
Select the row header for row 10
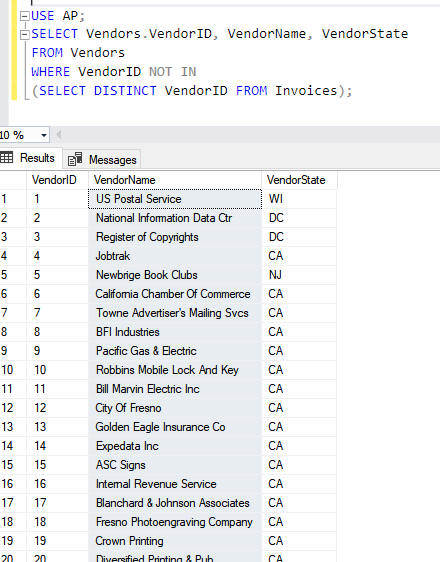point(13,370)
